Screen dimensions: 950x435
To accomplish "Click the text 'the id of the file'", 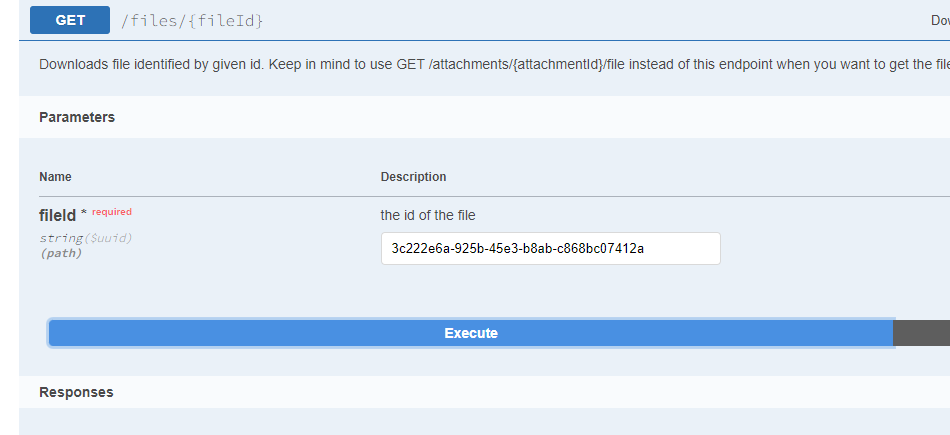I will coord(428,215).
